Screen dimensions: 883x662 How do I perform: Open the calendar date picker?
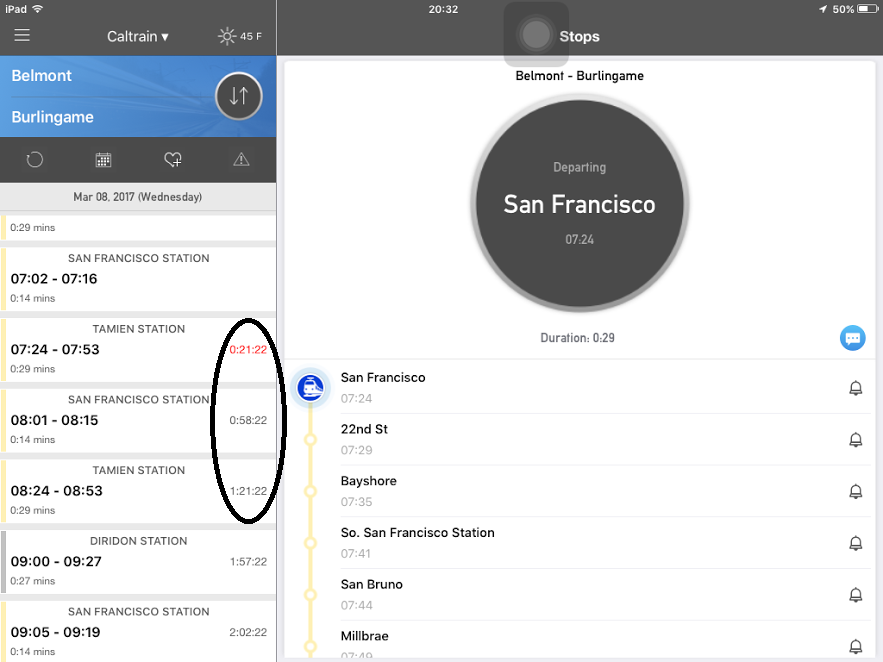click(103, 160)
